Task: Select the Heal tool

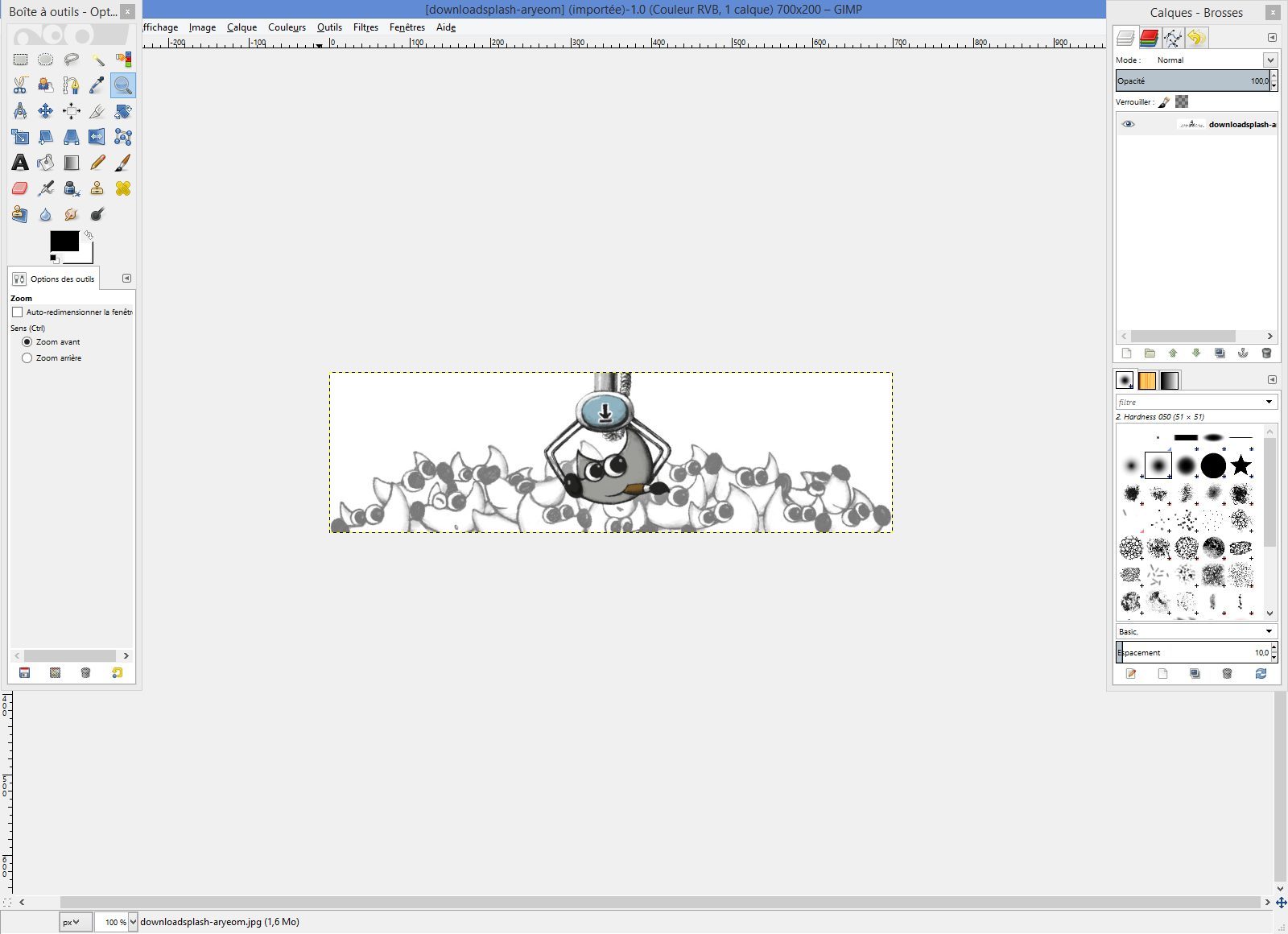Action: click(x=122, y=188)
